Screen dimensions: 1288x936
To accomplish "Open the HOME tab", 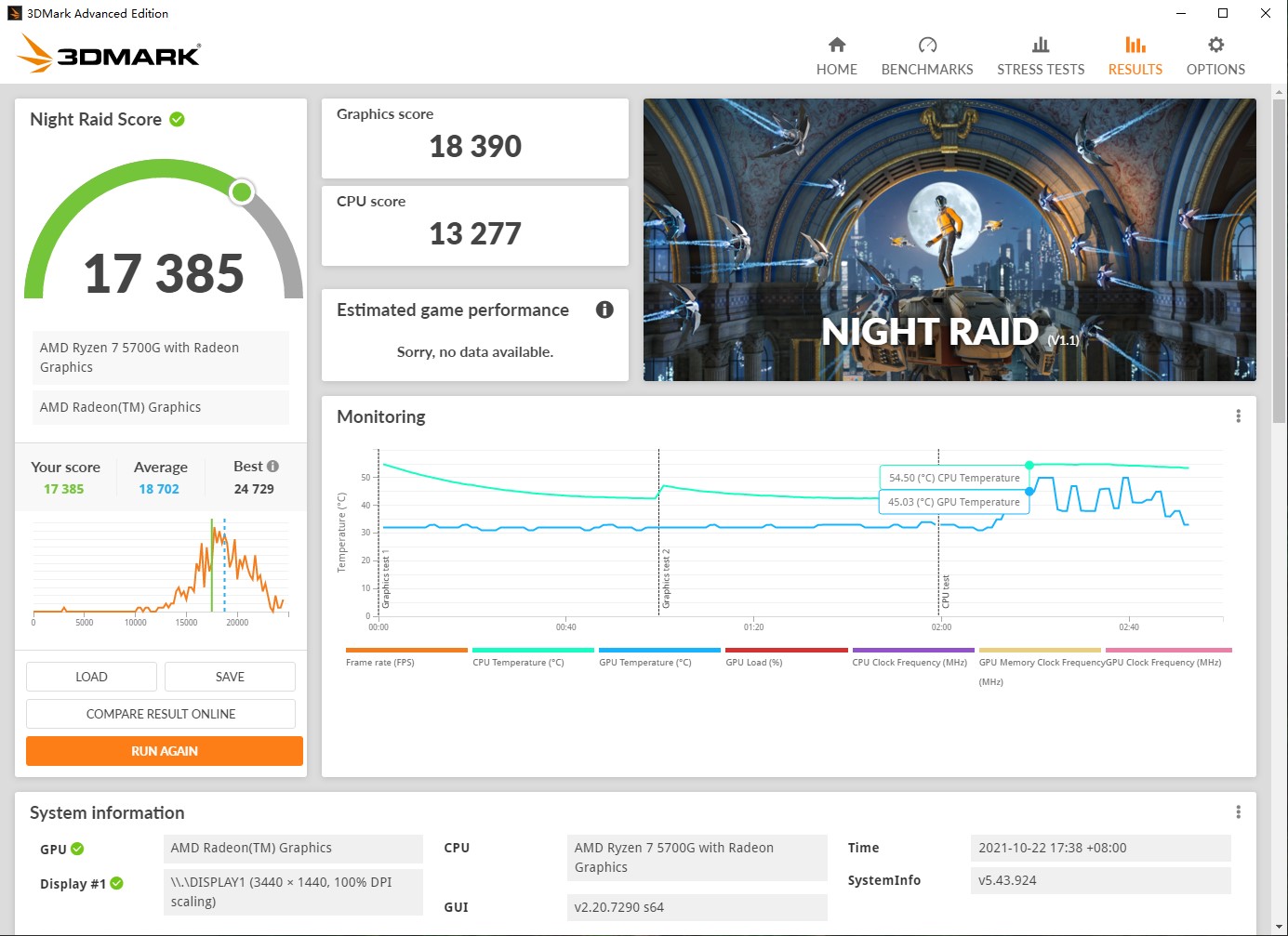I will click(837, 57).
